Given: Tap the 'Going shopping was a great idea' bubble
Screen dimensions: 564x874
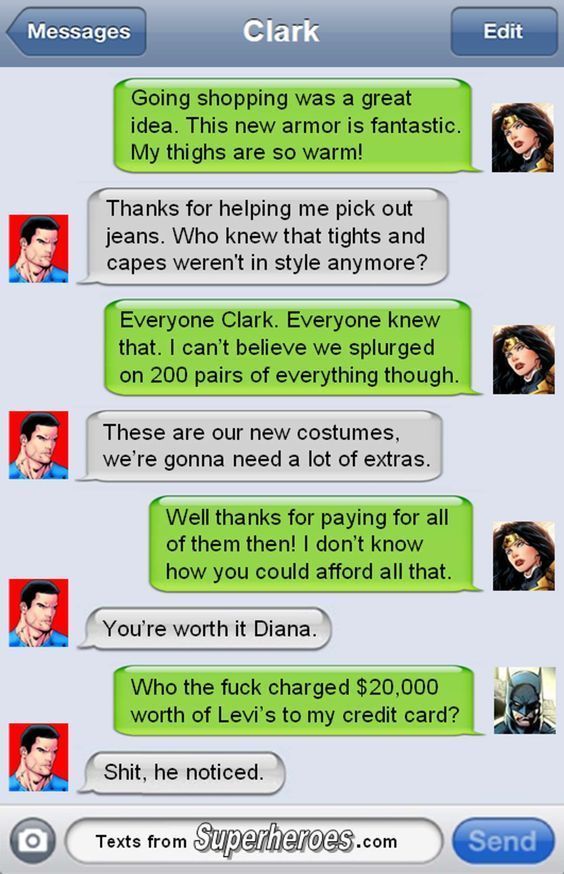Looking at the screenshot, I should pos(296,125).
